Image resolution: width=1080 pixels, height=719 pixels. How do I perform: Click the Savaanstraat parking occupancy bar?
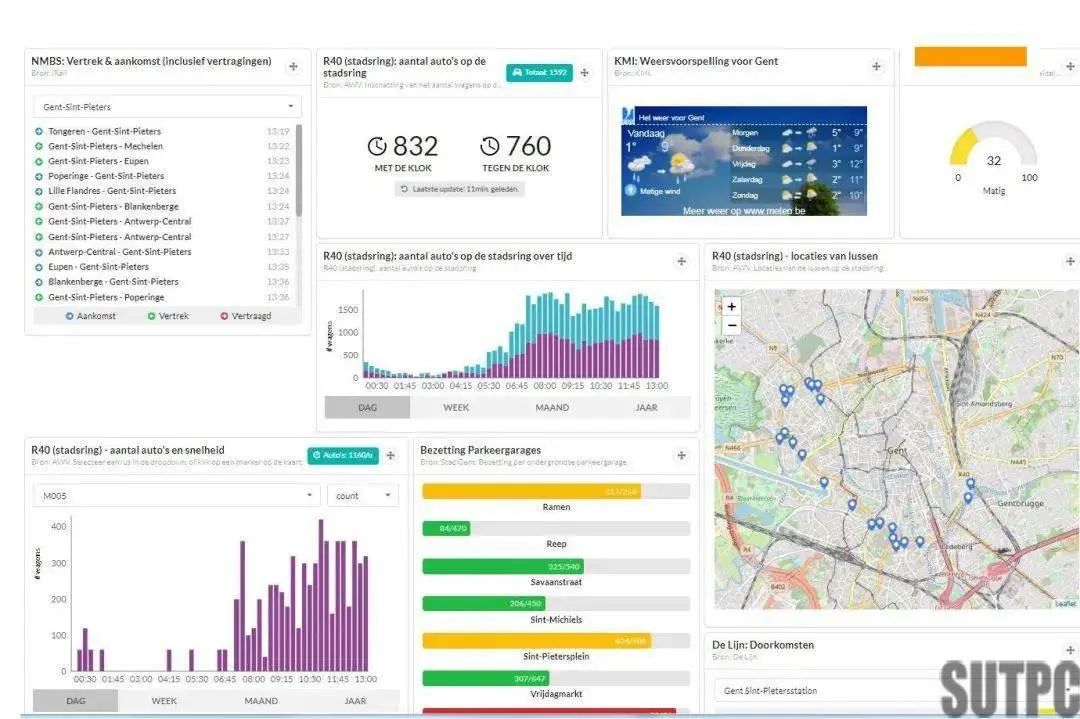pos(556,566)
